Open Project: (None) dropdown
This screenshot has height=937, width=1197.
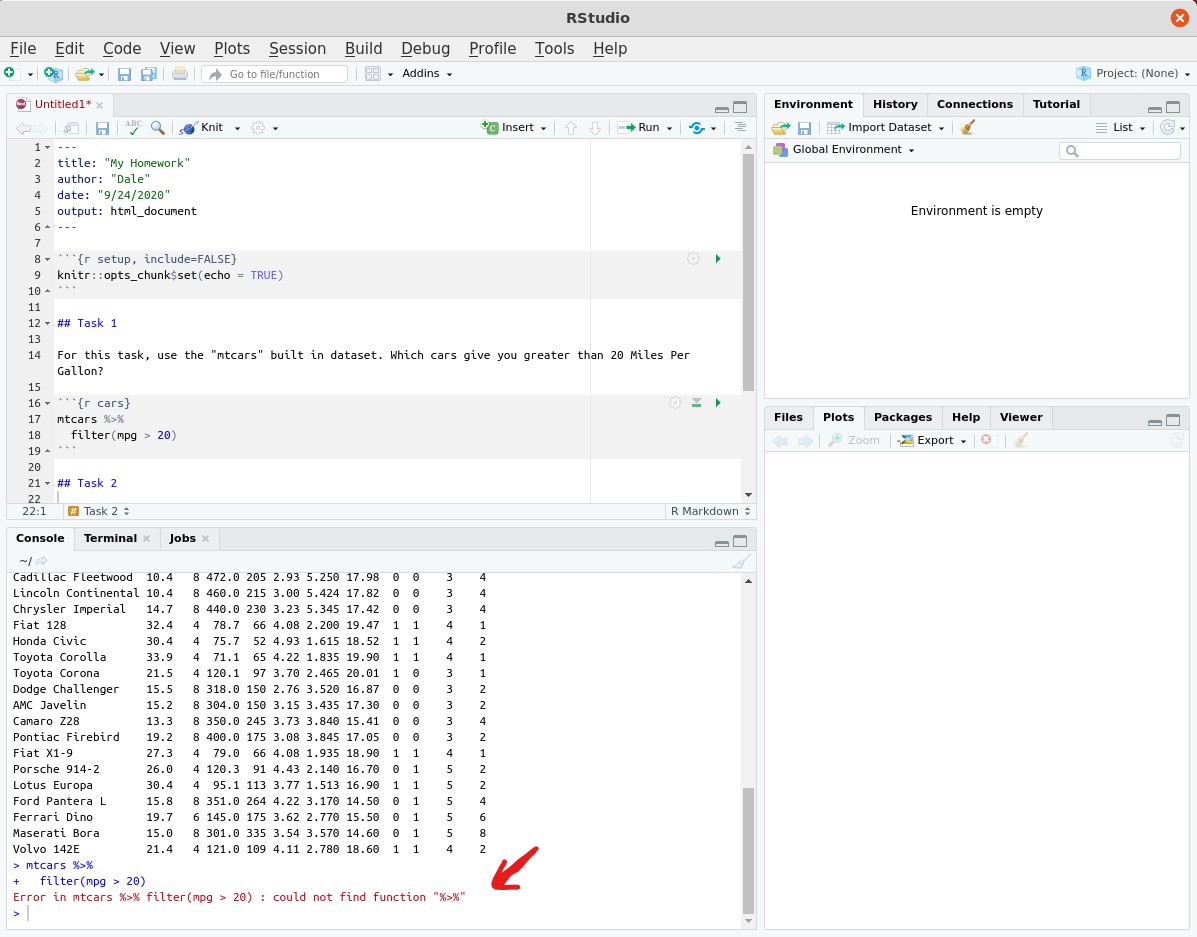(x=1133, y=73)
